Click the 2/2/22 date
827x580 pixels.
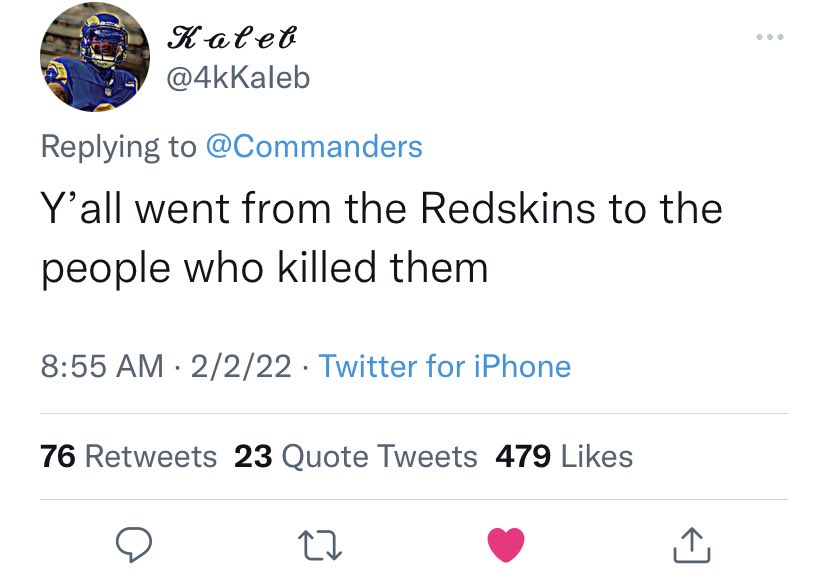click(x=241, y=366)
